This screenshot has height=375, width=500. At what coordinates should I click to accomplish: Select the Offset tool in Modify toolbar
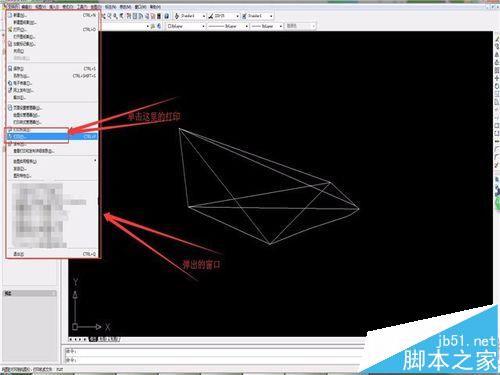pos(497,62)
